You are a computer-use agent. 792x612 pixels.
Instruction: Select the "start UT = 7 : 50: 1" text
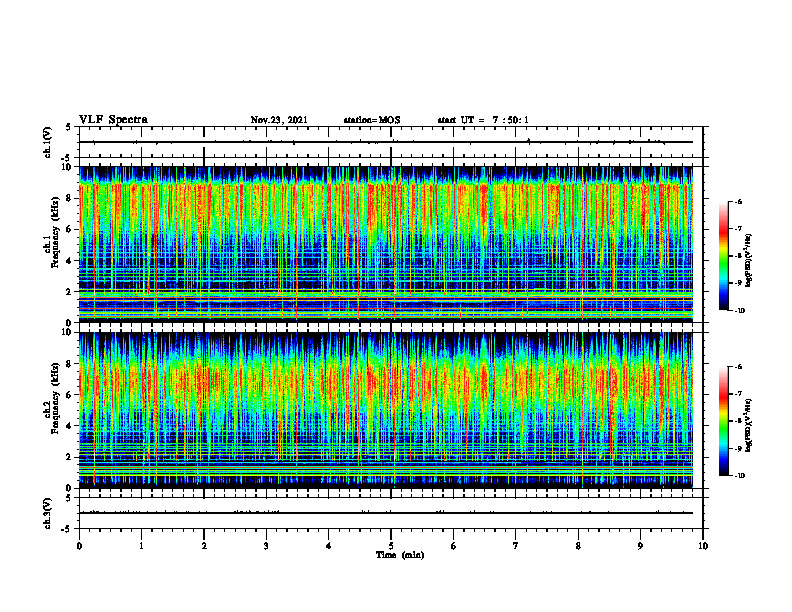[x=483, y=120]
